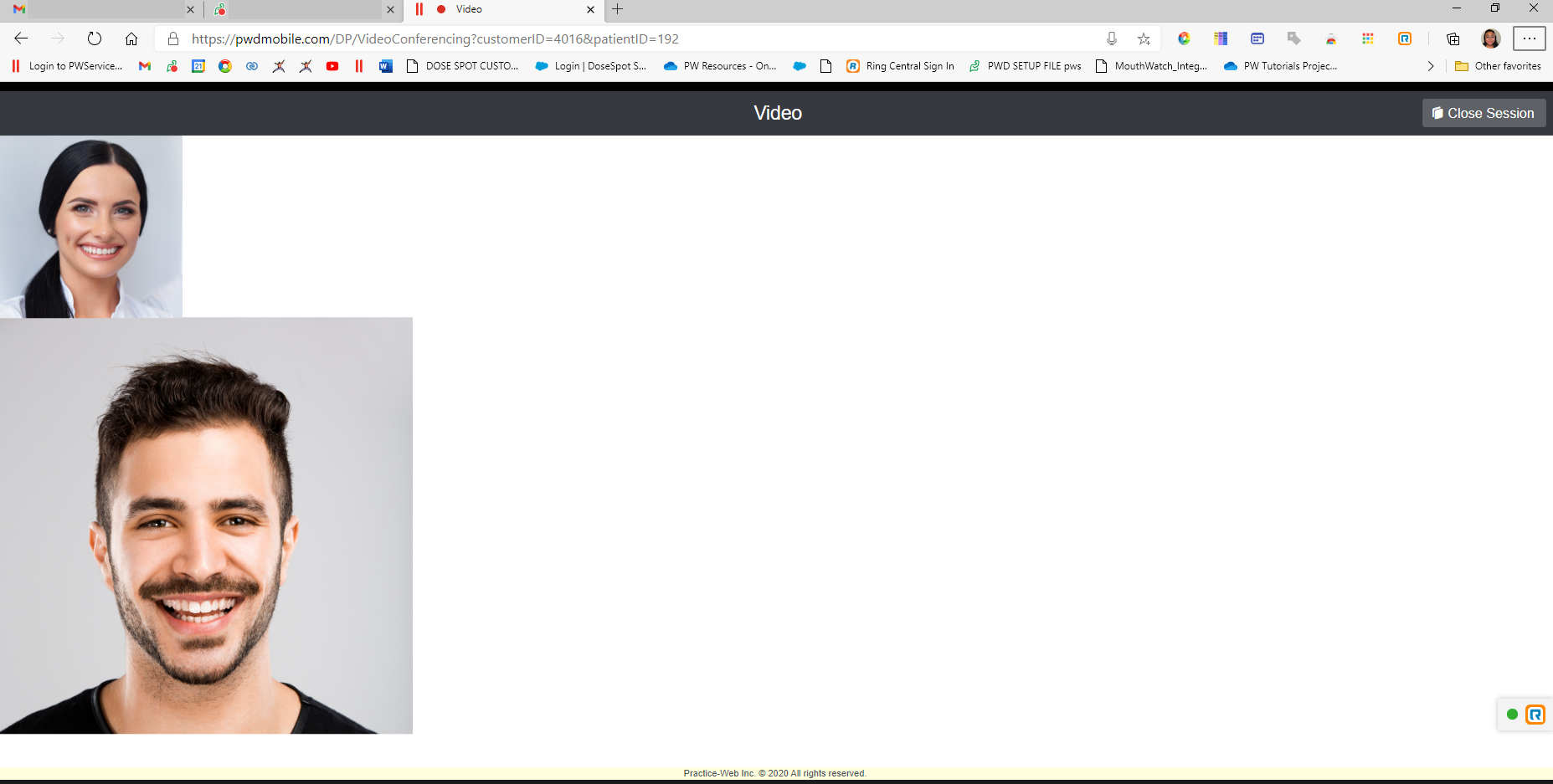The height and width of the screenshot is (784, 1553).
Task: Close the Gmail tab
Action: tap(190, 9)
